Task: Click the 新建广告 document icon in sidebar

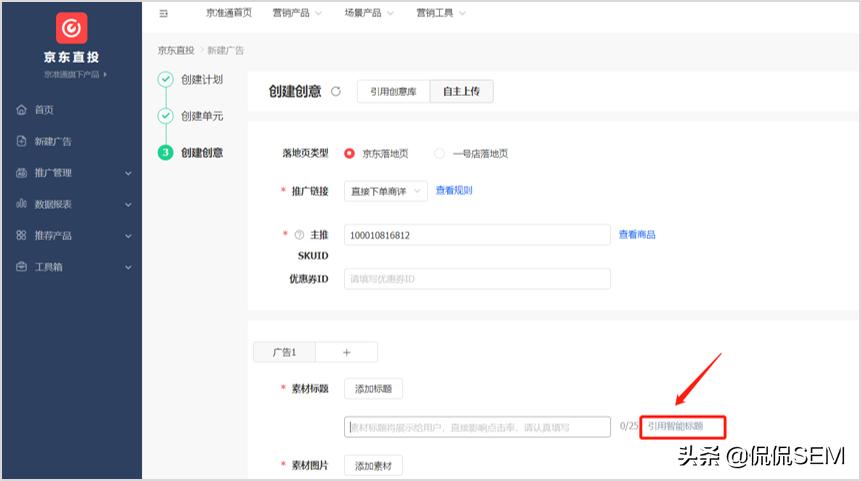Action: click(21, 141)
